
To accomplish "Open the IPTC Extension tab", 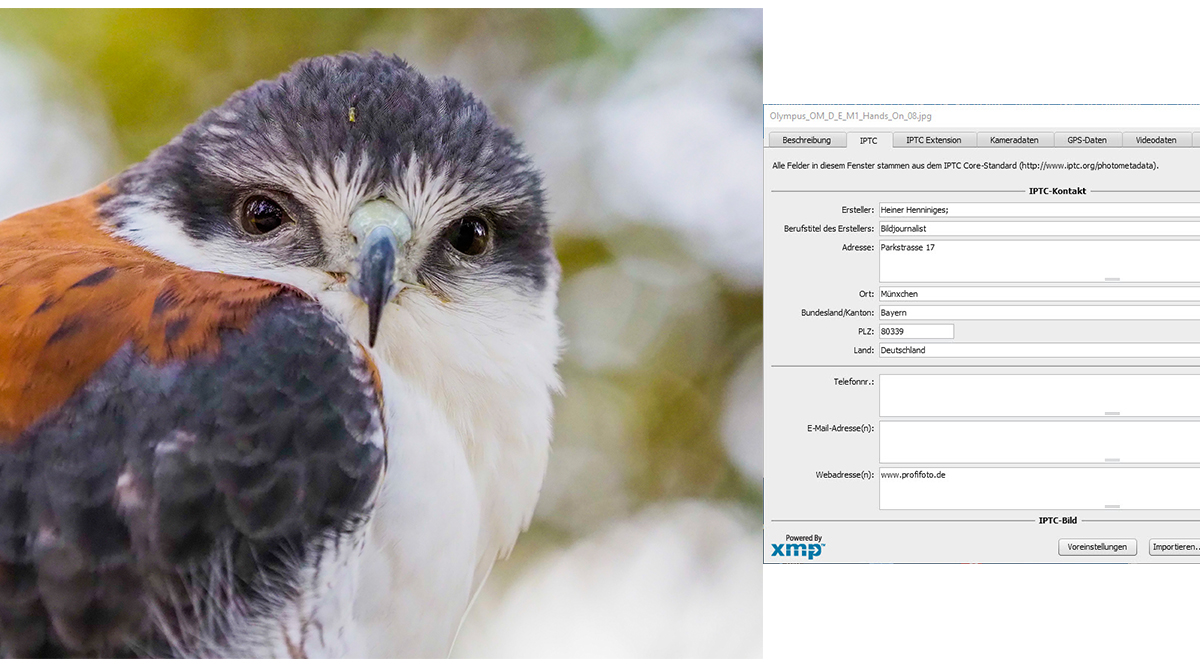I will [x=934, y=140].
